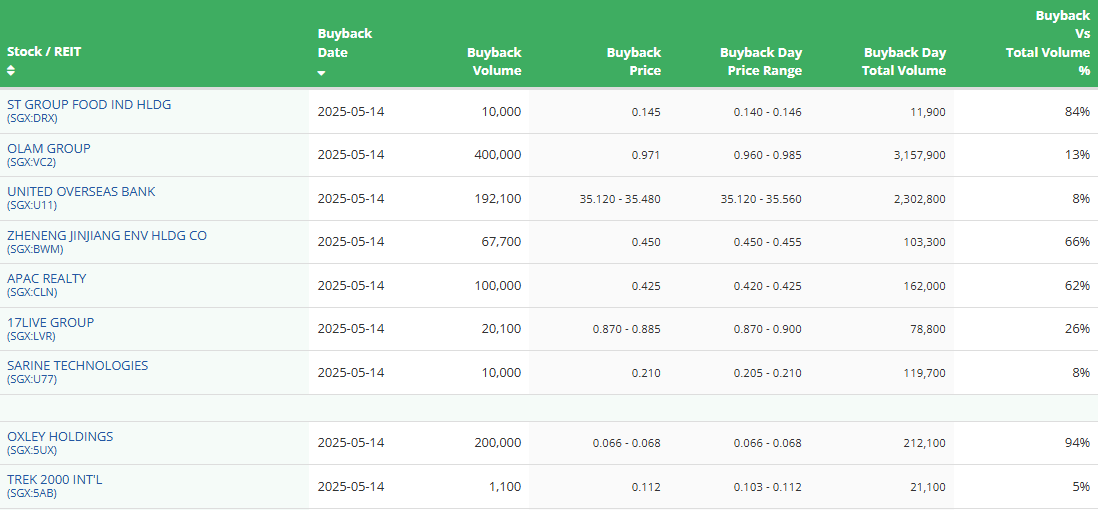1099x510 pixels.
Task: Click price range 35.120 - 35.560 cell
Action: (761, 199)
